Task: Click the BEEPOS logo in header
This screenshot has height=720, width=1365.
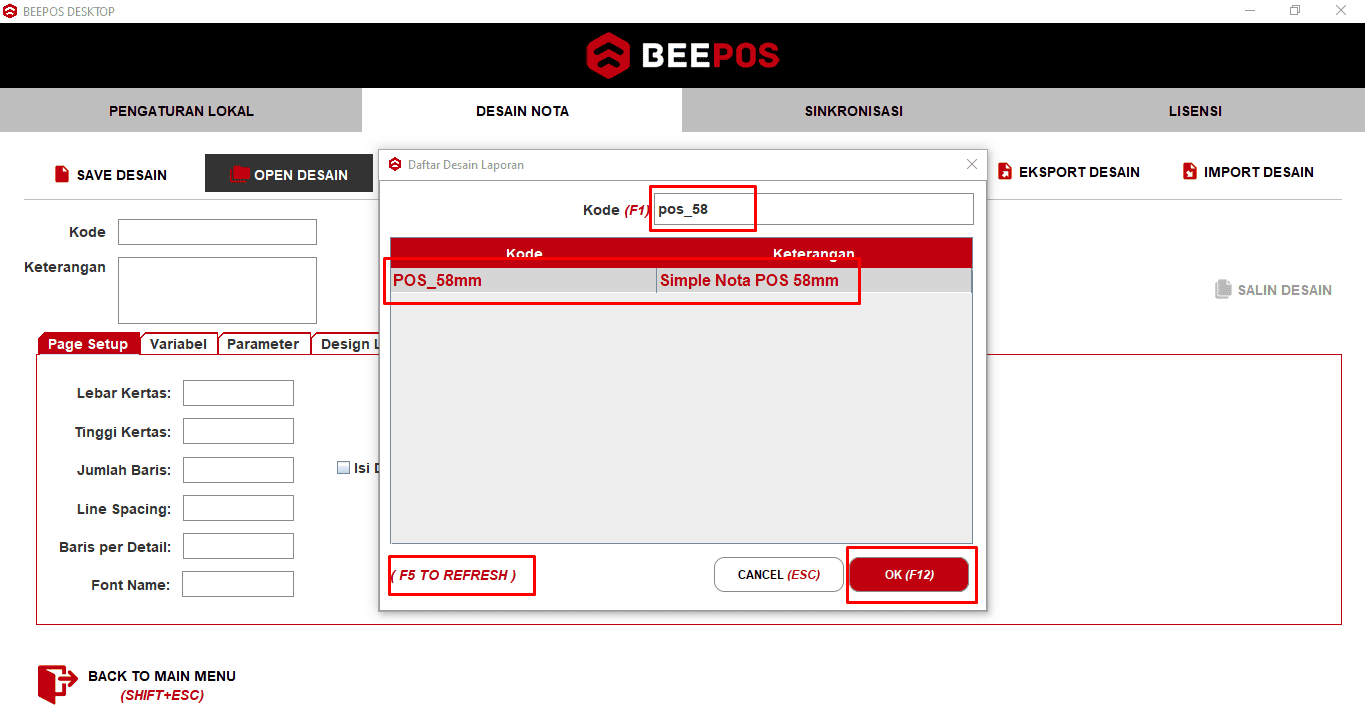Action: pyautogui.click(x=682, y=55)
